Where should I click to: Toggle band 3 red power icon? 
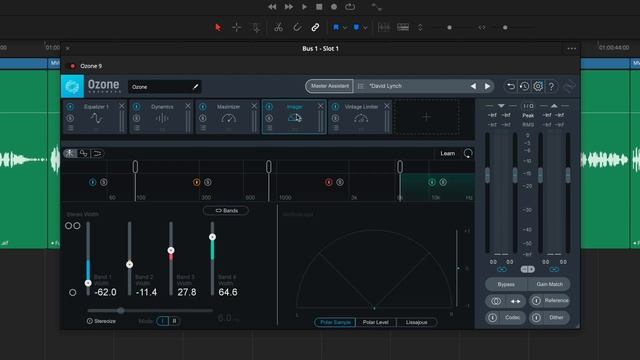(x=329, y=182)
